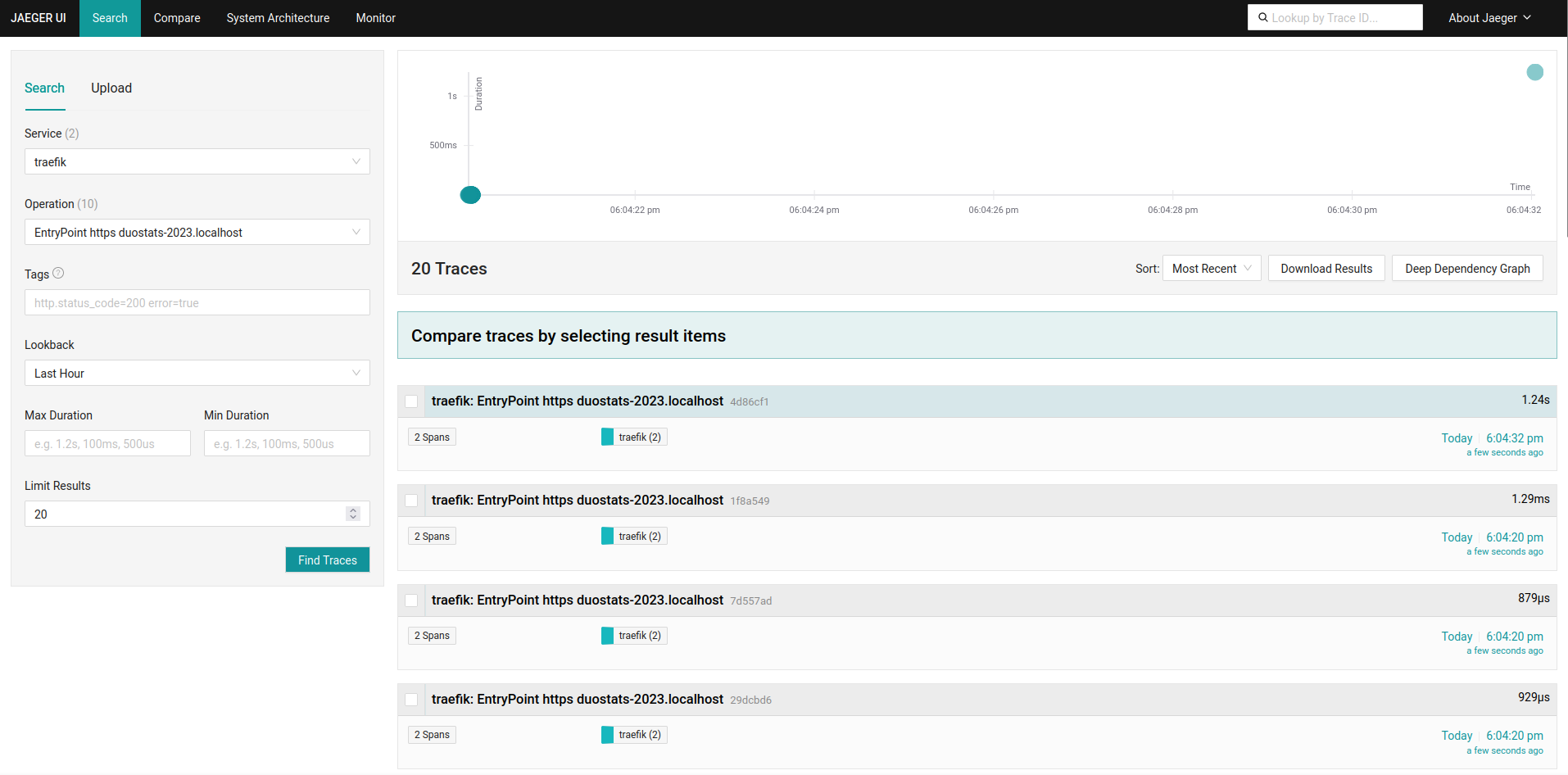
Task: Click the Find Traces button
Action: (328, 560)
